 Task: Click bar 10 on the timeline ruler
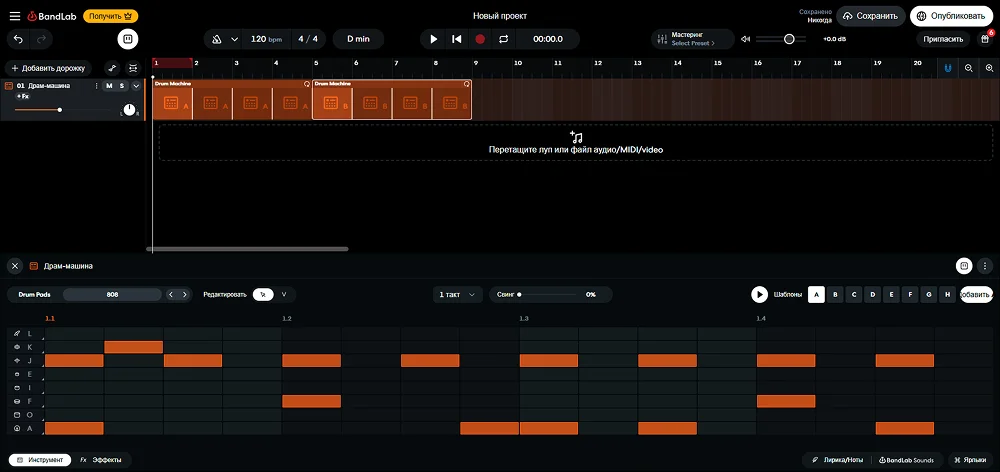pyautogui.click(x=517, y=63)
